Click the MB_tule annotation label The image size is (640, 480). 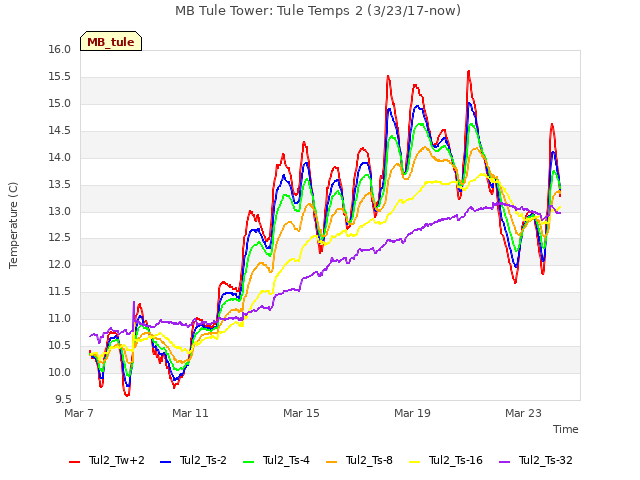(x=111, y=41)
